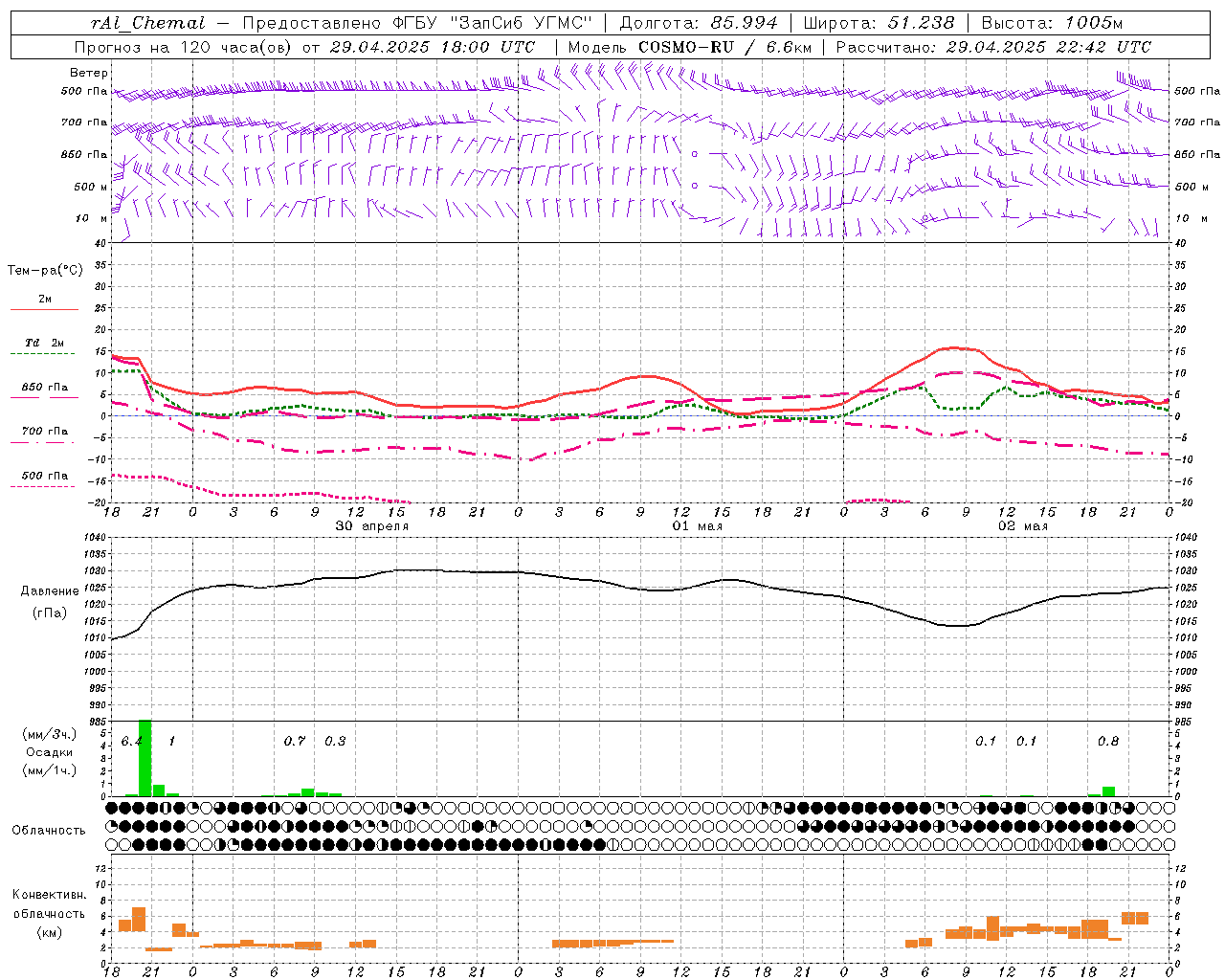This screenshot has width=1225, height=980.
Task: Click the station name rAl_Chemal in header
Action: tap(147, 23)
